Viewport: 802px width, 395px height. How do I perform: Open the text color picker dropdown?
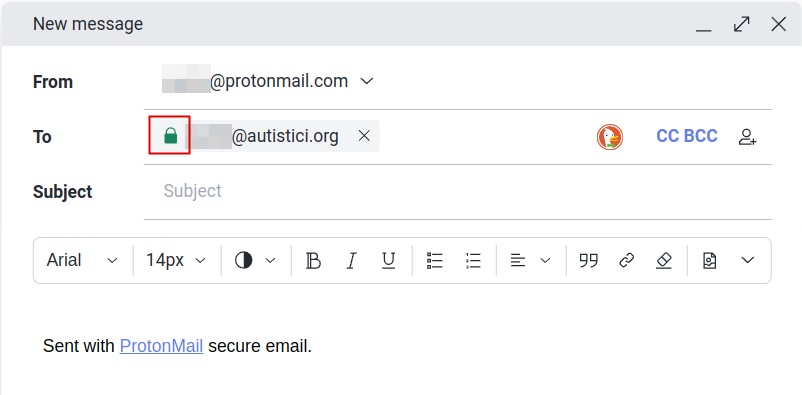click(255, 260)
